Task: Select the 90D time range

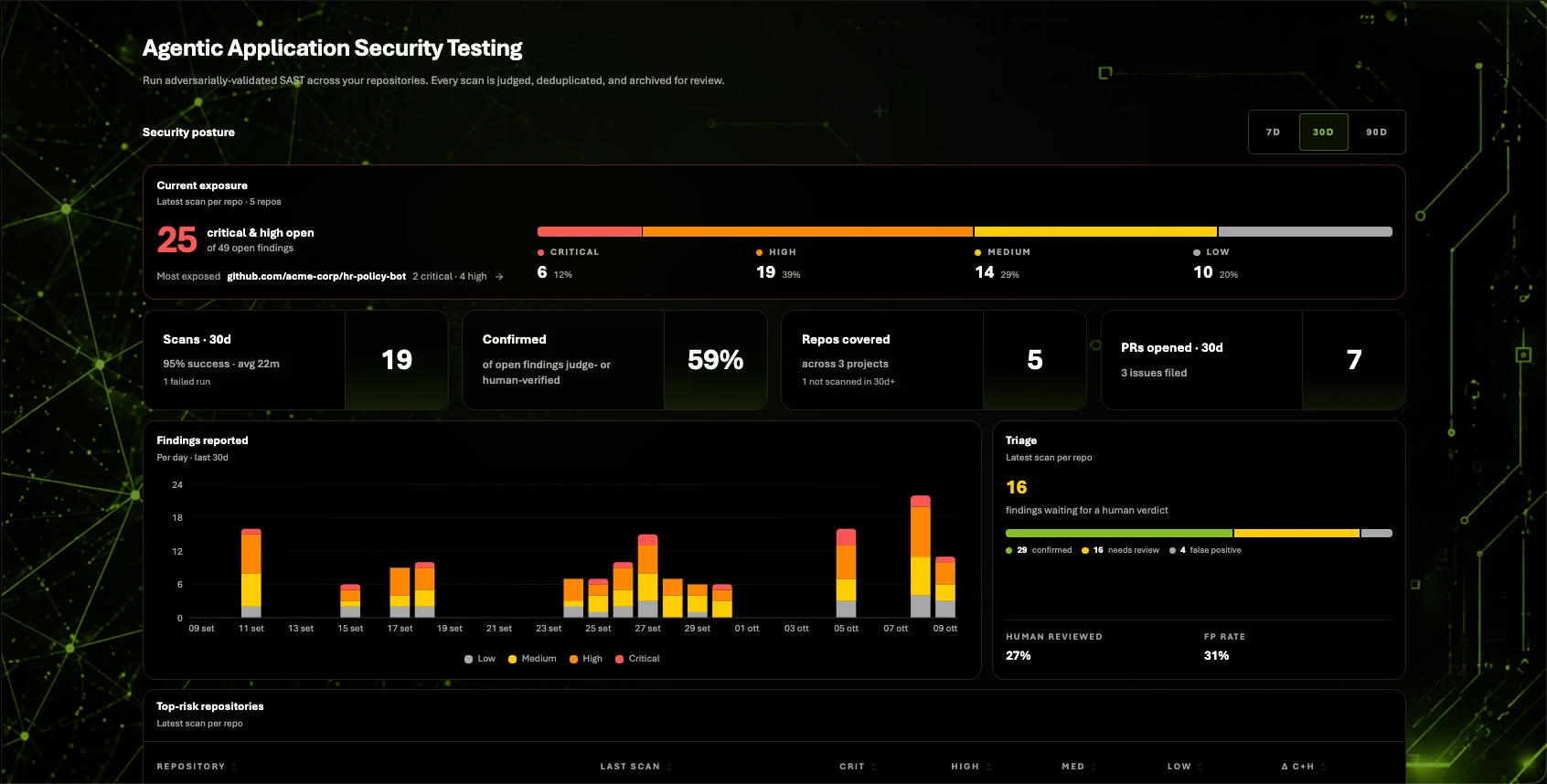Action: click(1376, 132)
